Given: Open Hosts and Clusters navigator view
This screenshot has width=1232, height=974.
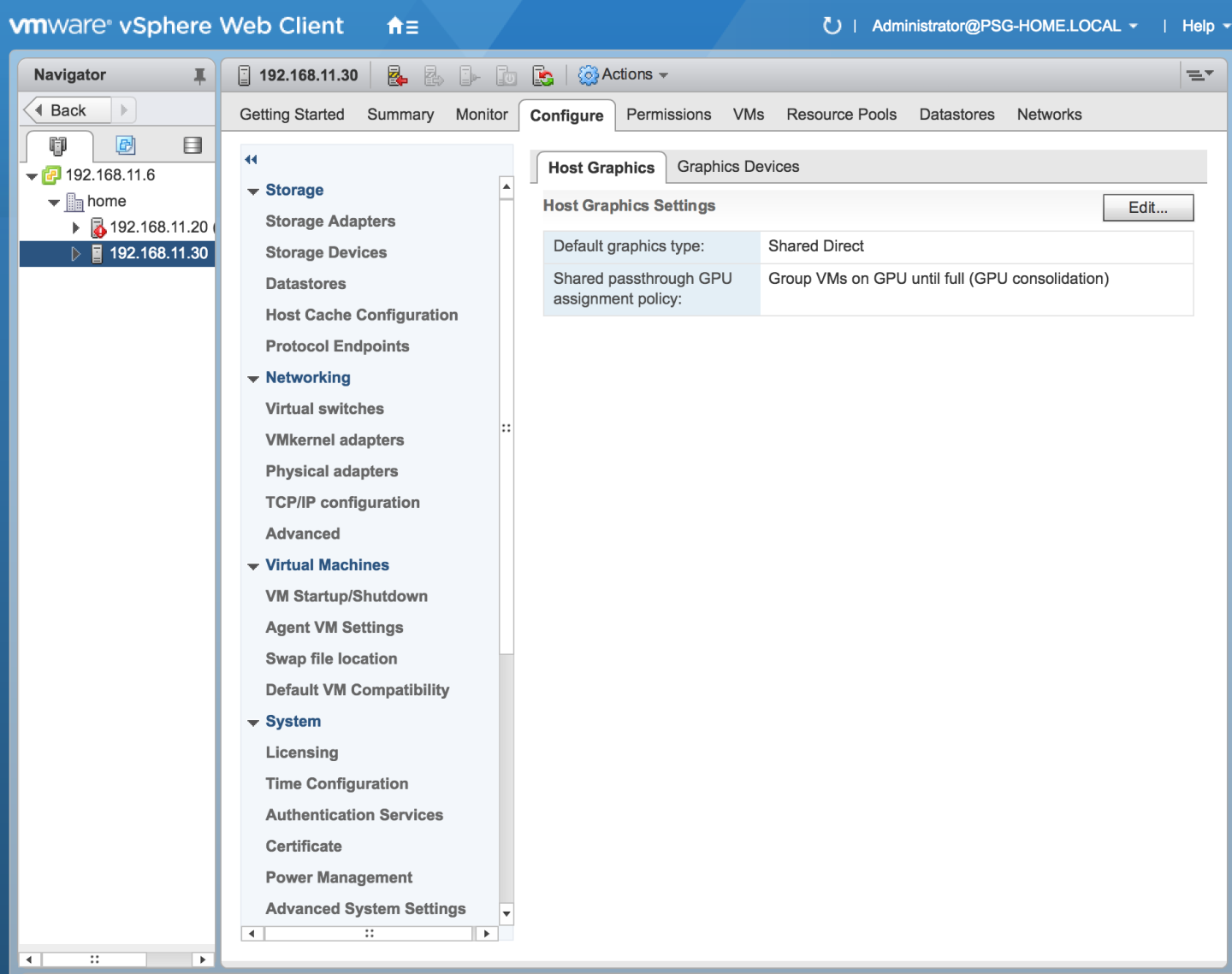Looking at the screenshot, I should [58, 145].
